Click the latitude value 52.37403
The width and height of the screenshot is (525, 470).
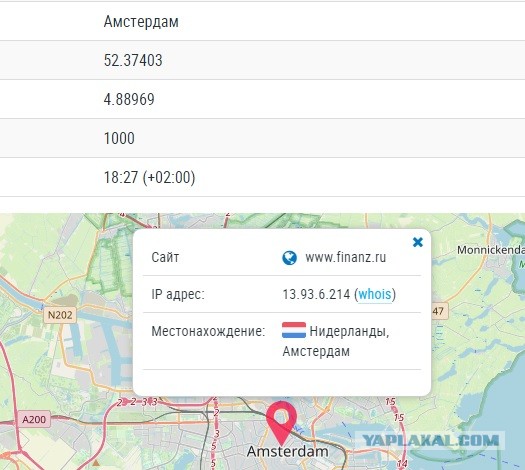tap(133, 61)
